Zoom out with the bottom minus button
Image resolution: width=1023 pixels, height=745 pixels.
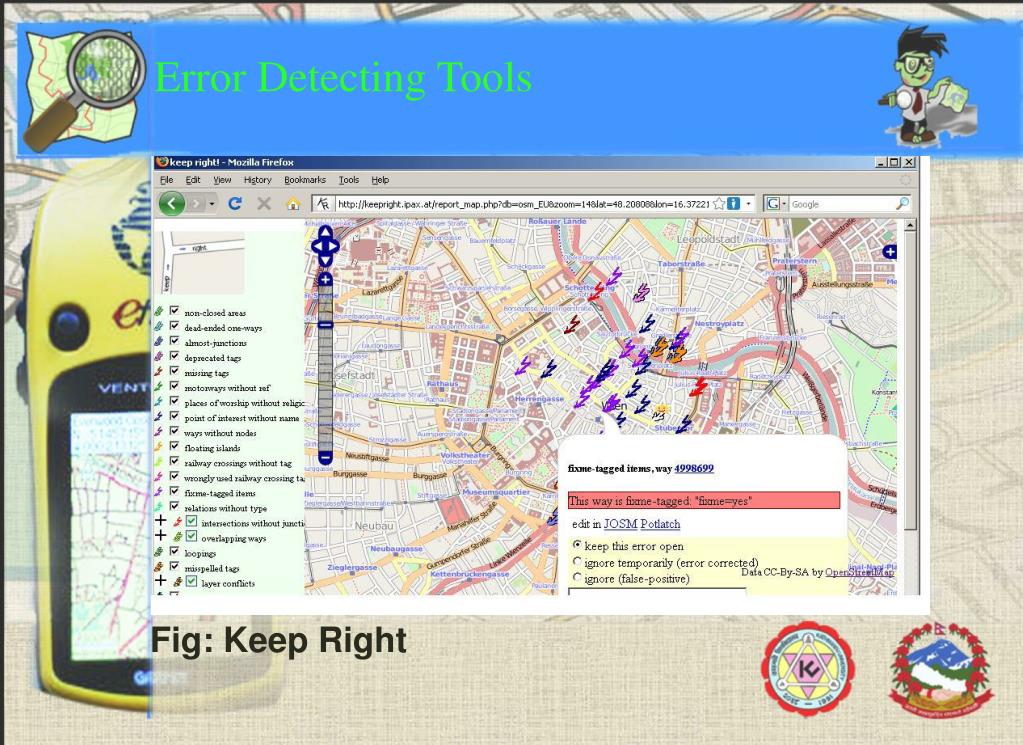click(325, 457)
